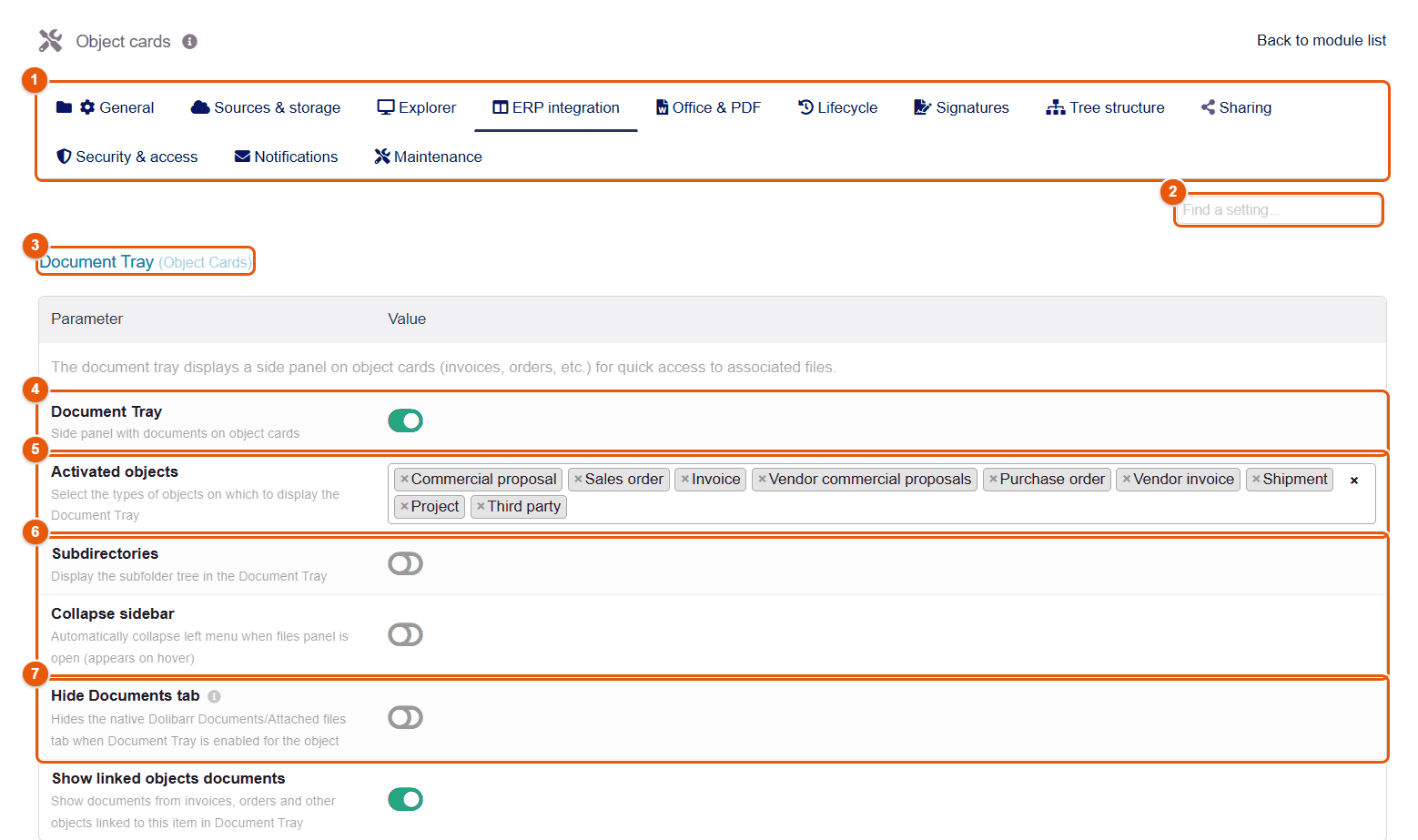Disable the Document Tray toggle
This screenshot has width=1418, height=840.
coord(406,421)
